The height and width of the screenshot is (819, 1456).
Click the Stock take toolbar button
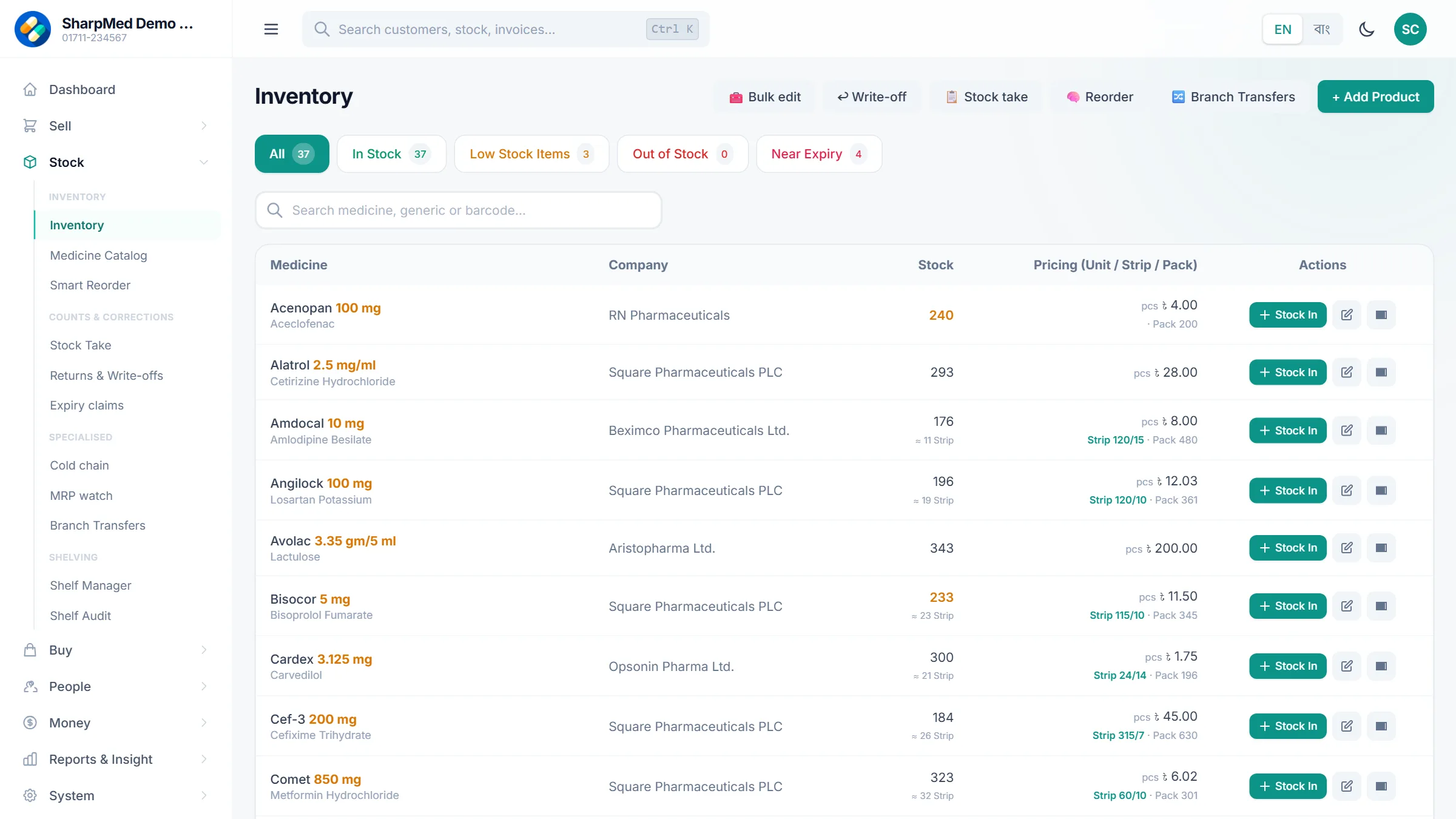point(986,97)
